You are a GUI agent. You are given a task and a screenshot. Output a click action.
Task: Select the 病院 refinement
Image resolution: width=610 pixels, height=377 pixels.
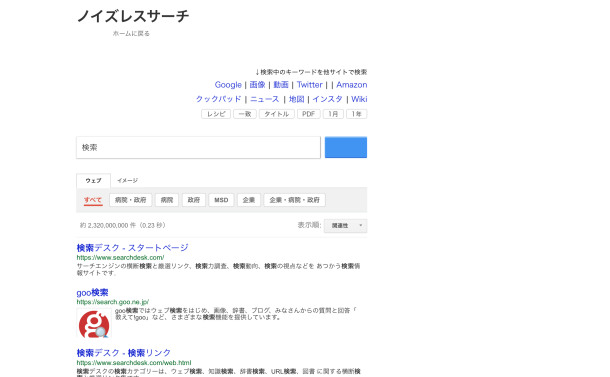point(167,200)
